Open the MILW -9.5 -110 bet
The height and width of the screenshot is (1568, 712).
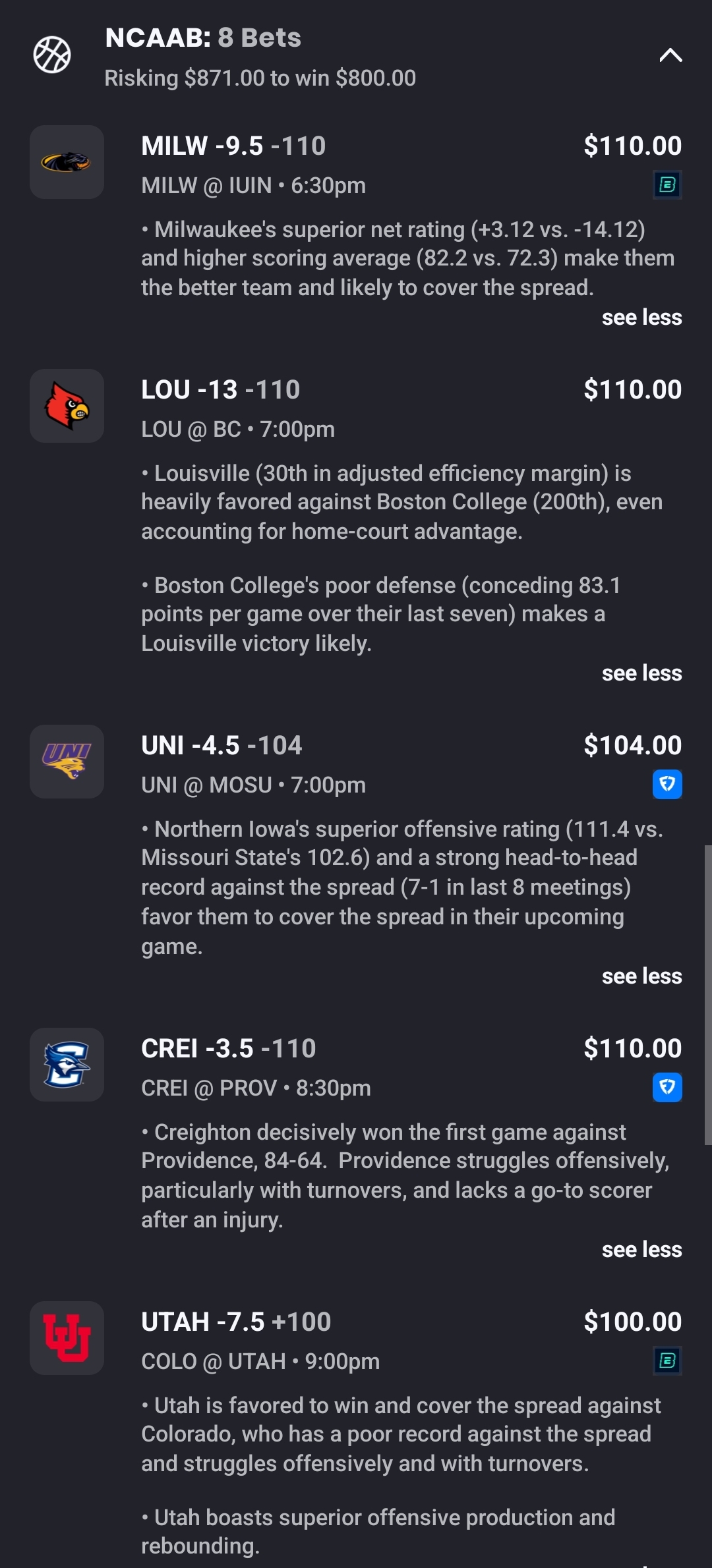[x=233, y=146]
